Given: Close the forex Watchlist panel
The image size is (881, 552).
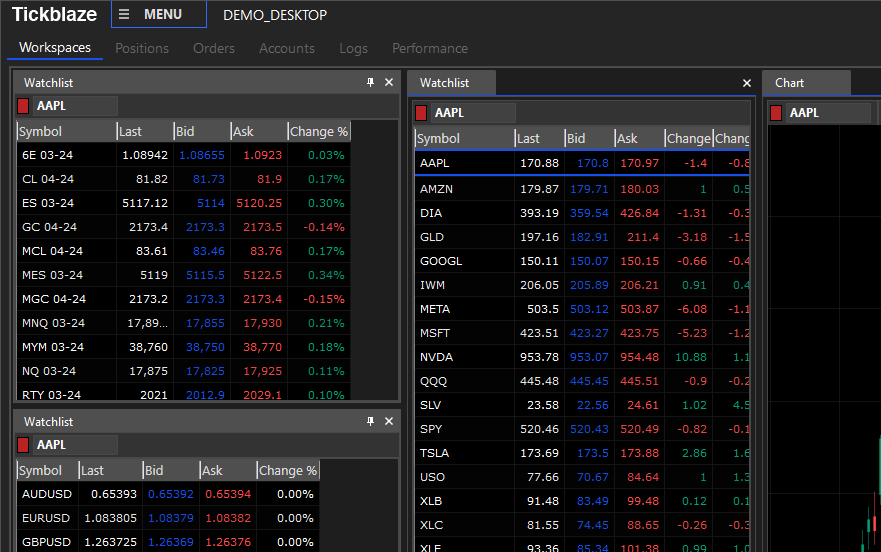Looking at the screenshot, I should (x=389, y=422).
